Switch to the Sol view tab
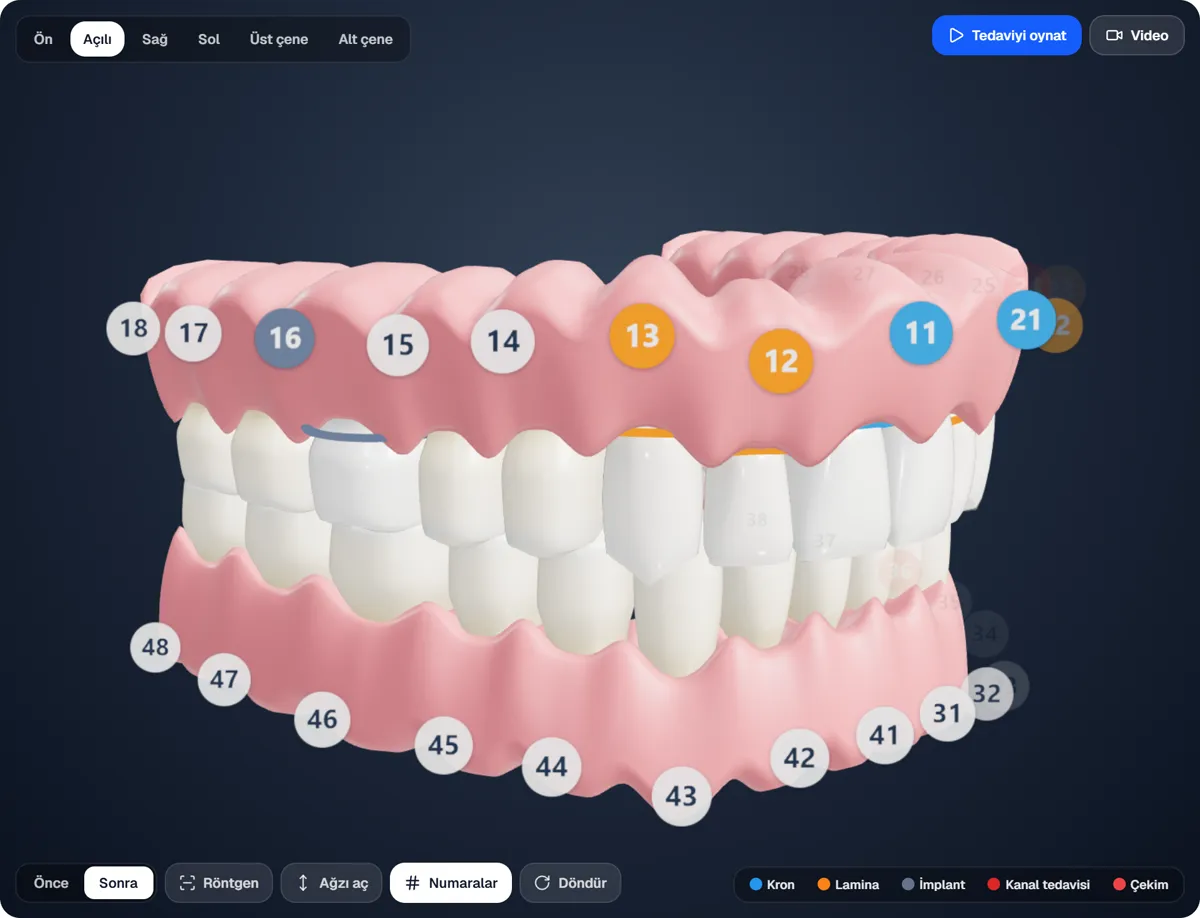The height and width of the screenshot is (918, 1200). tap(209, 39)
